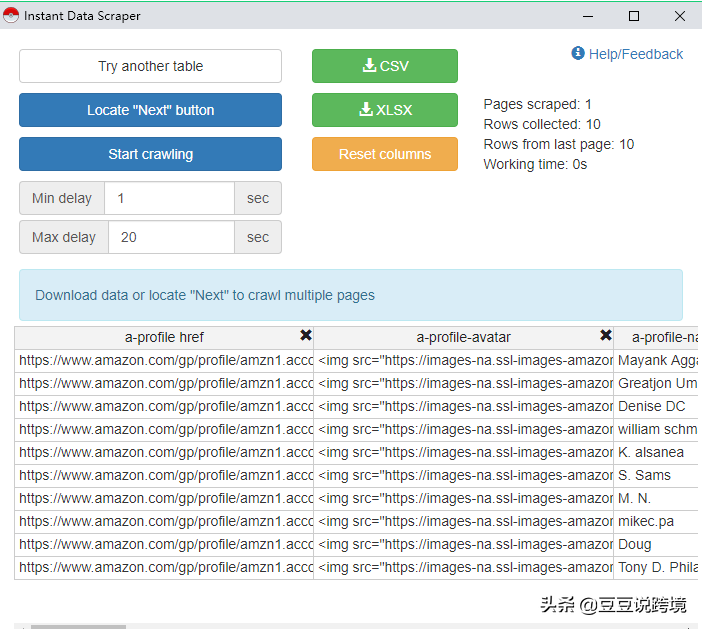Image resolution: width=702 pixels, height=629 pixels.
Task: Click profile URL in Mayank Agg row
Action: 164,361
